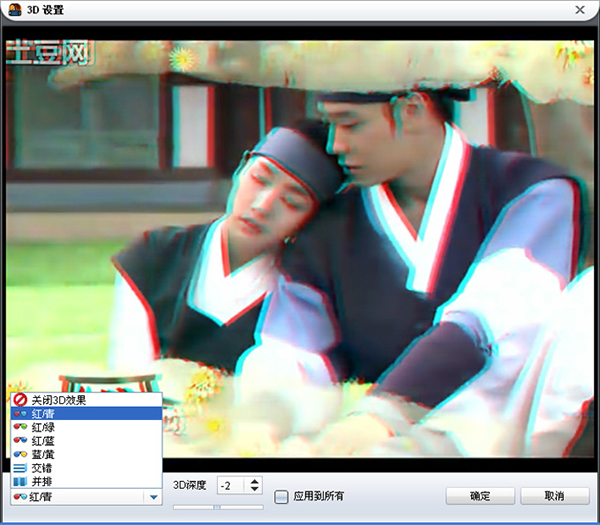The image size is (600, 525).
Task: Choose the 红/青 item in the dropdown list
Action: point(86,413)
